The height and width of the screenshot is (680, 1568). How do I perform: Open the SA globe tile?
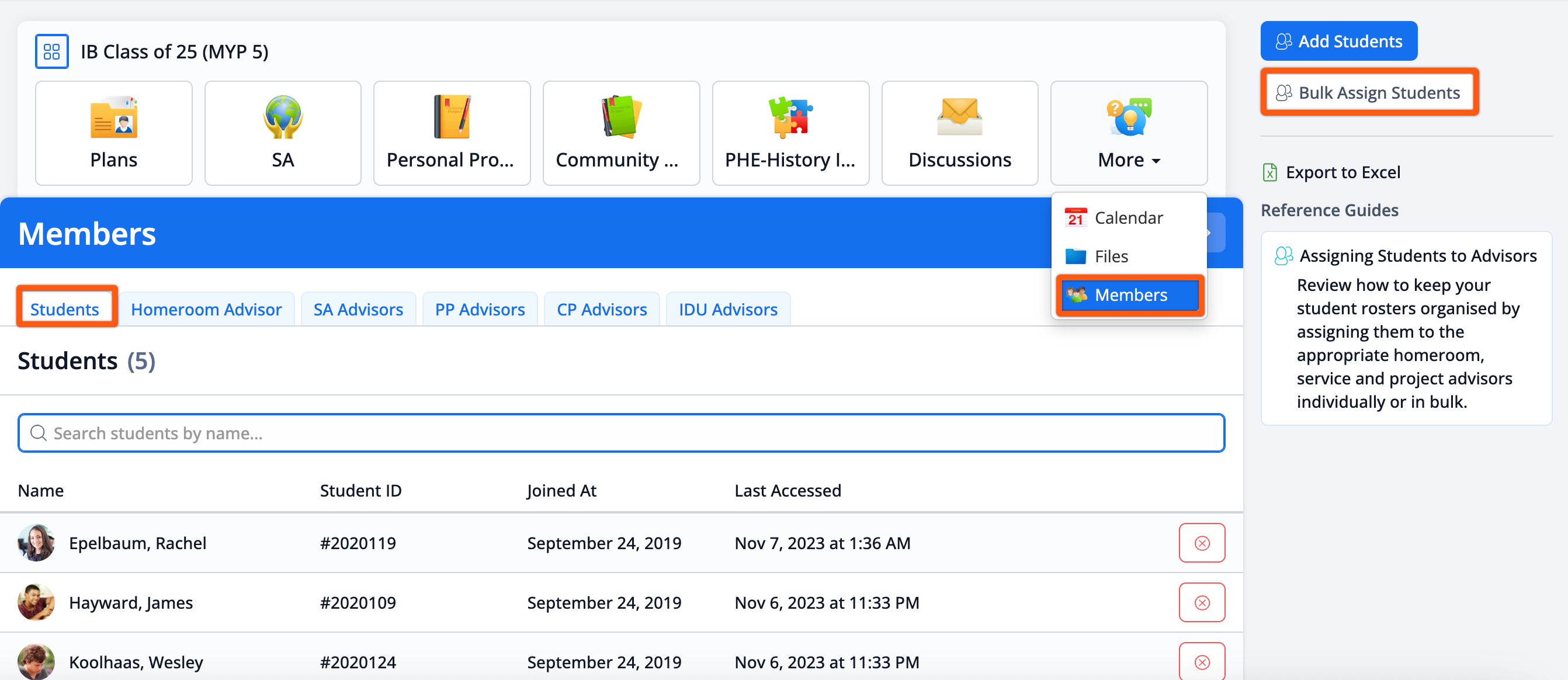283,133
